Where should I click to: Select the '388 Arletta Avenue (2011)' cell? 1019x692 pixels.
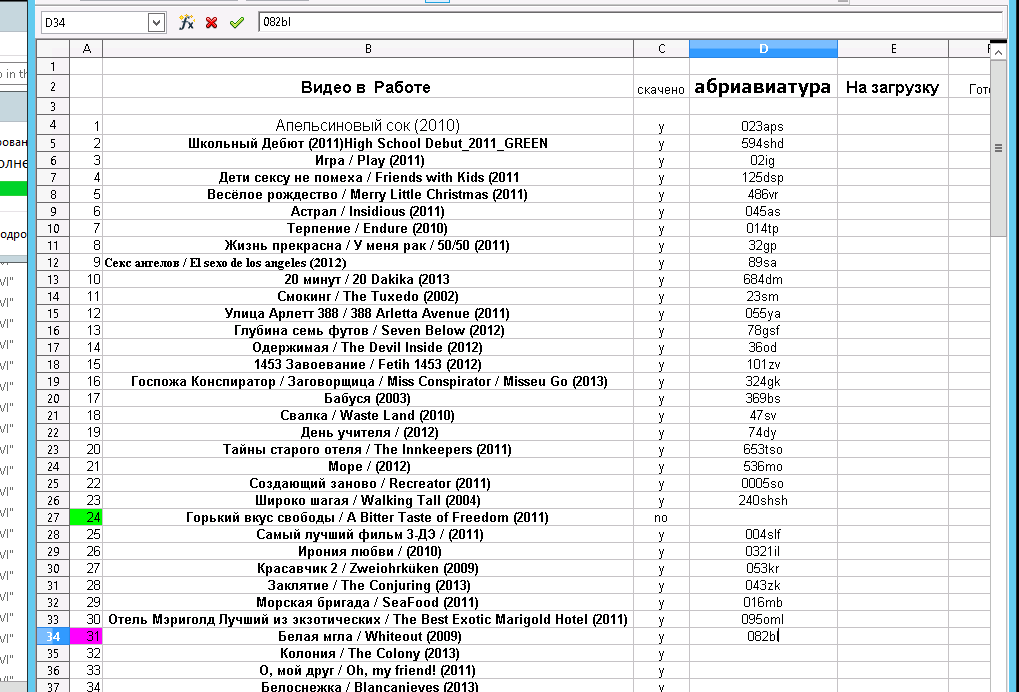click(x=368, y=313)
